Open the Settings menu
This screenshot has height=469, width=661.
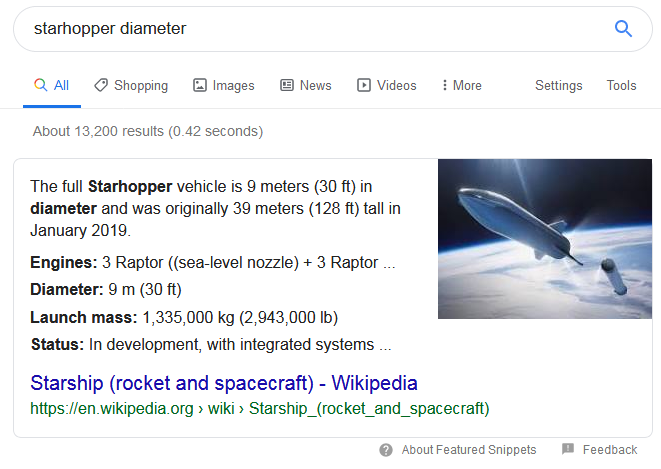[x=558, y=85]
